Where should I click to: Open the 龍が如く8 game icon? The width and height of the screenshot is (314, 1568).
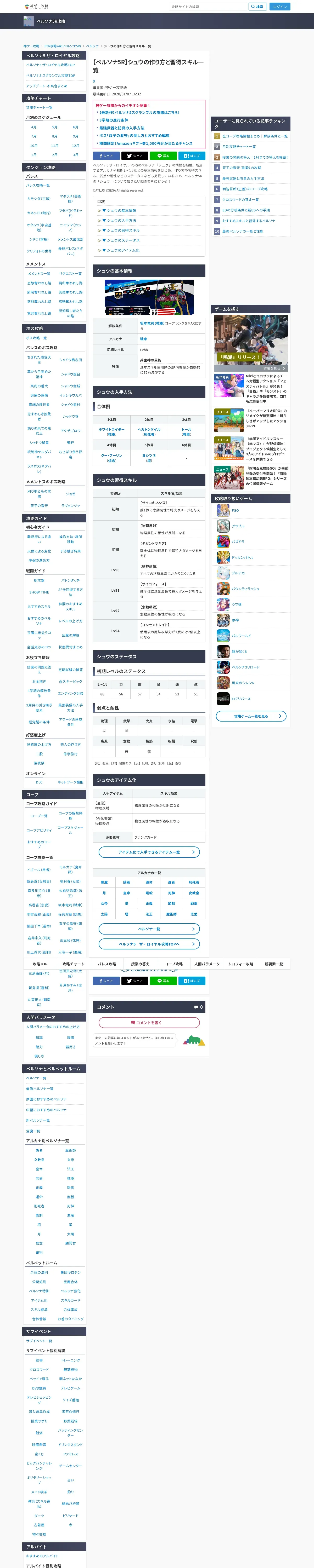223,652
